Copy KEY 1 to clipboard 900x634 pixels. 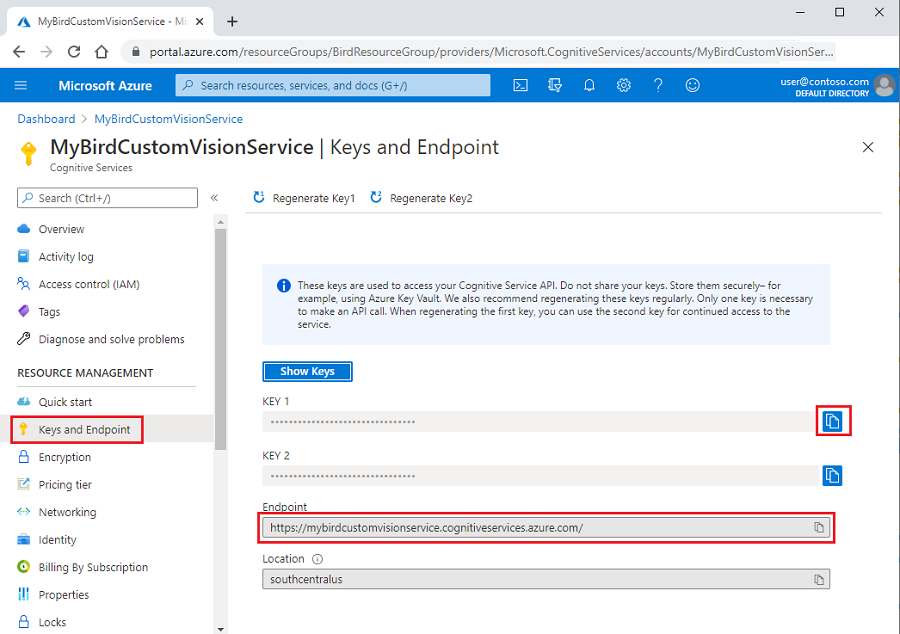(x=832, y=421)
